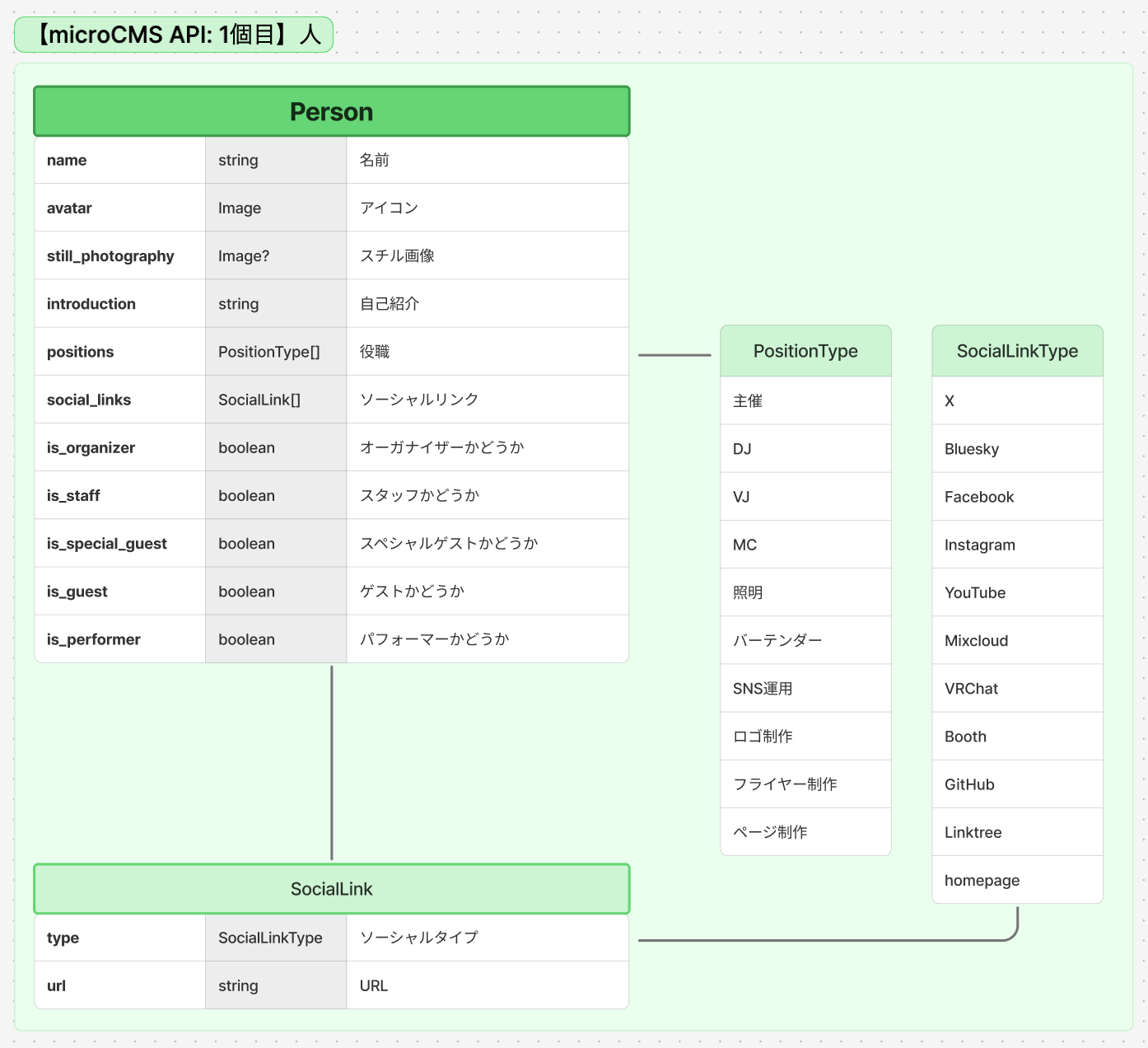Screen dimensions: 1148x1048
Task: Click the SocialLinkType enum header
Action: click(1017, 350)
